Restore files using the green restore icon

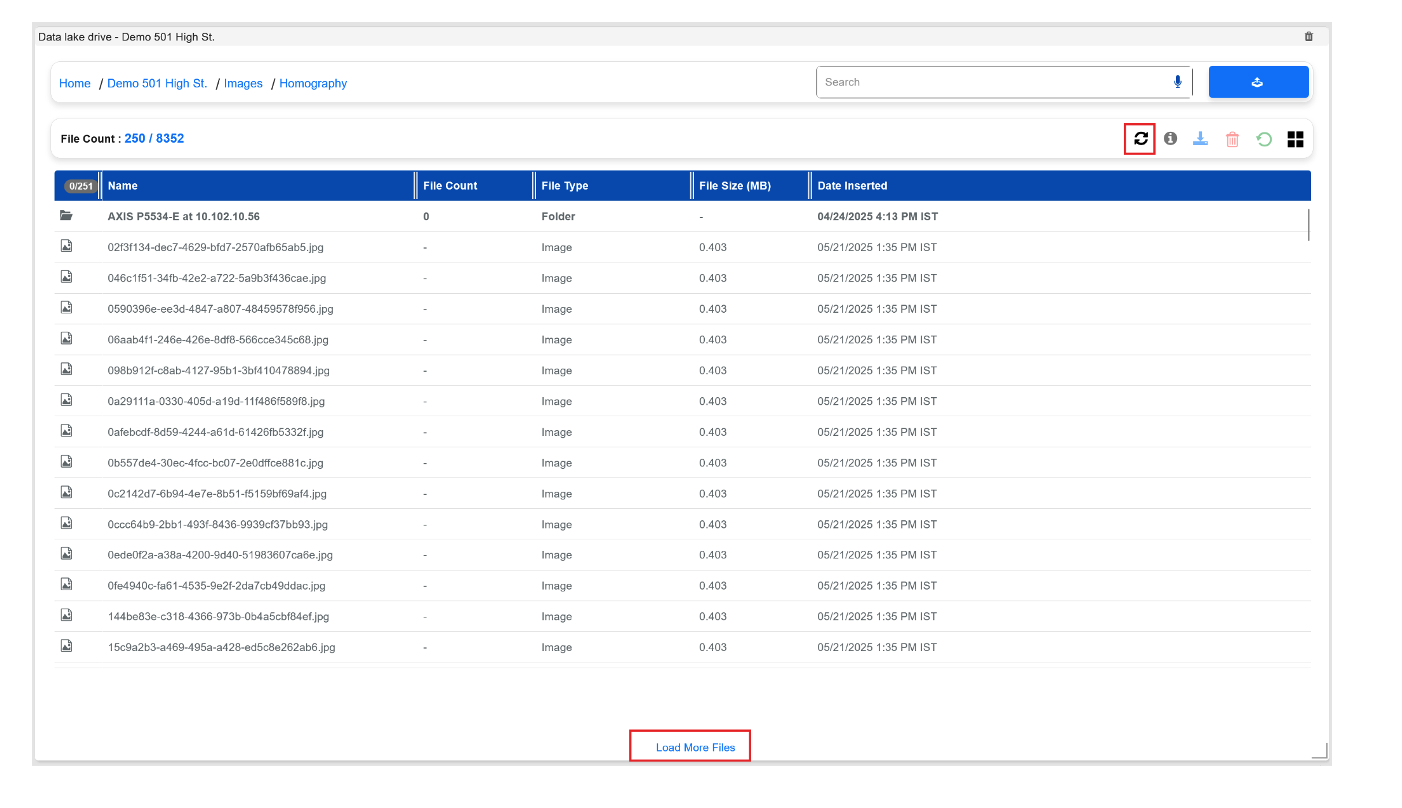click(x=1263, y=139)
